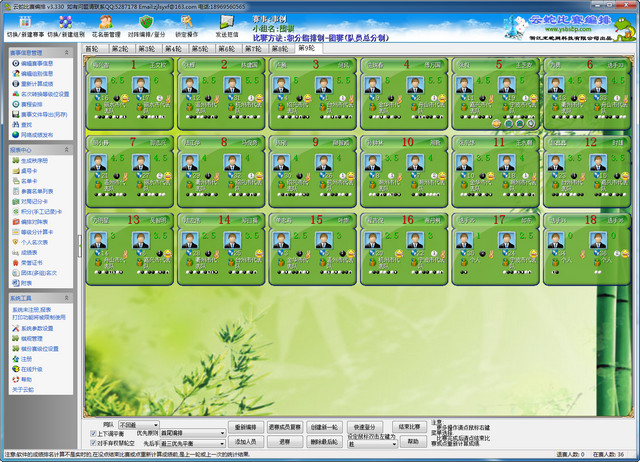The height and width of the screenshot is (462, 640).
Task: Open 赛事文件导出(另存) floppy item
Action: point(40,114)
